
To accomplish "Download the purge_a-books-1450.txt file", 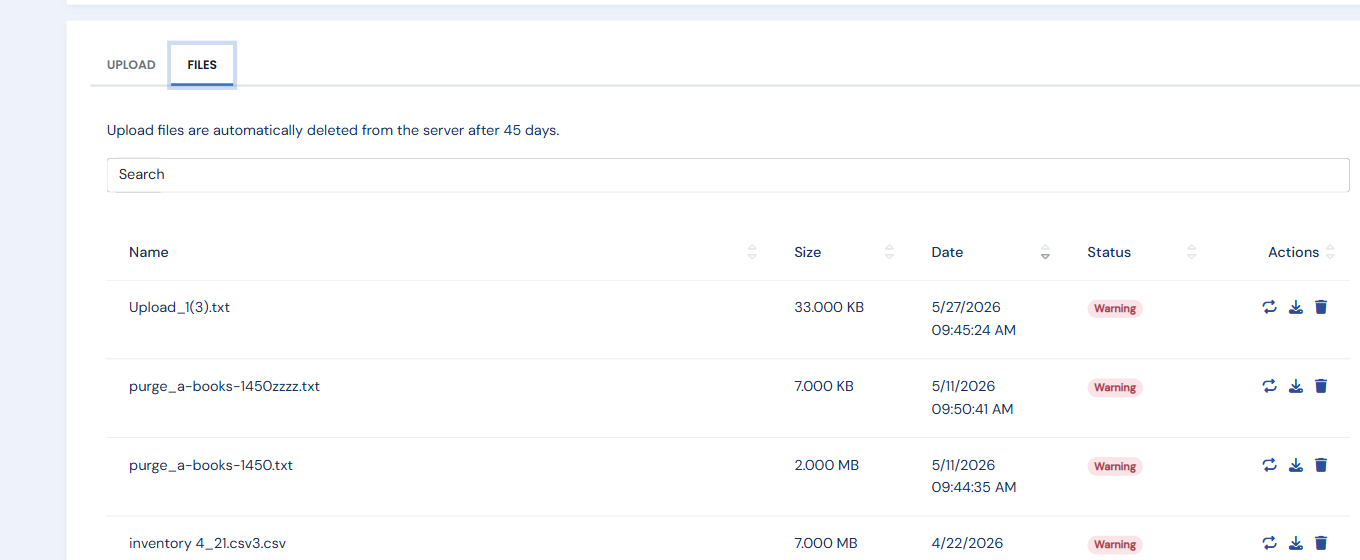I will [x=1296, y=465].
